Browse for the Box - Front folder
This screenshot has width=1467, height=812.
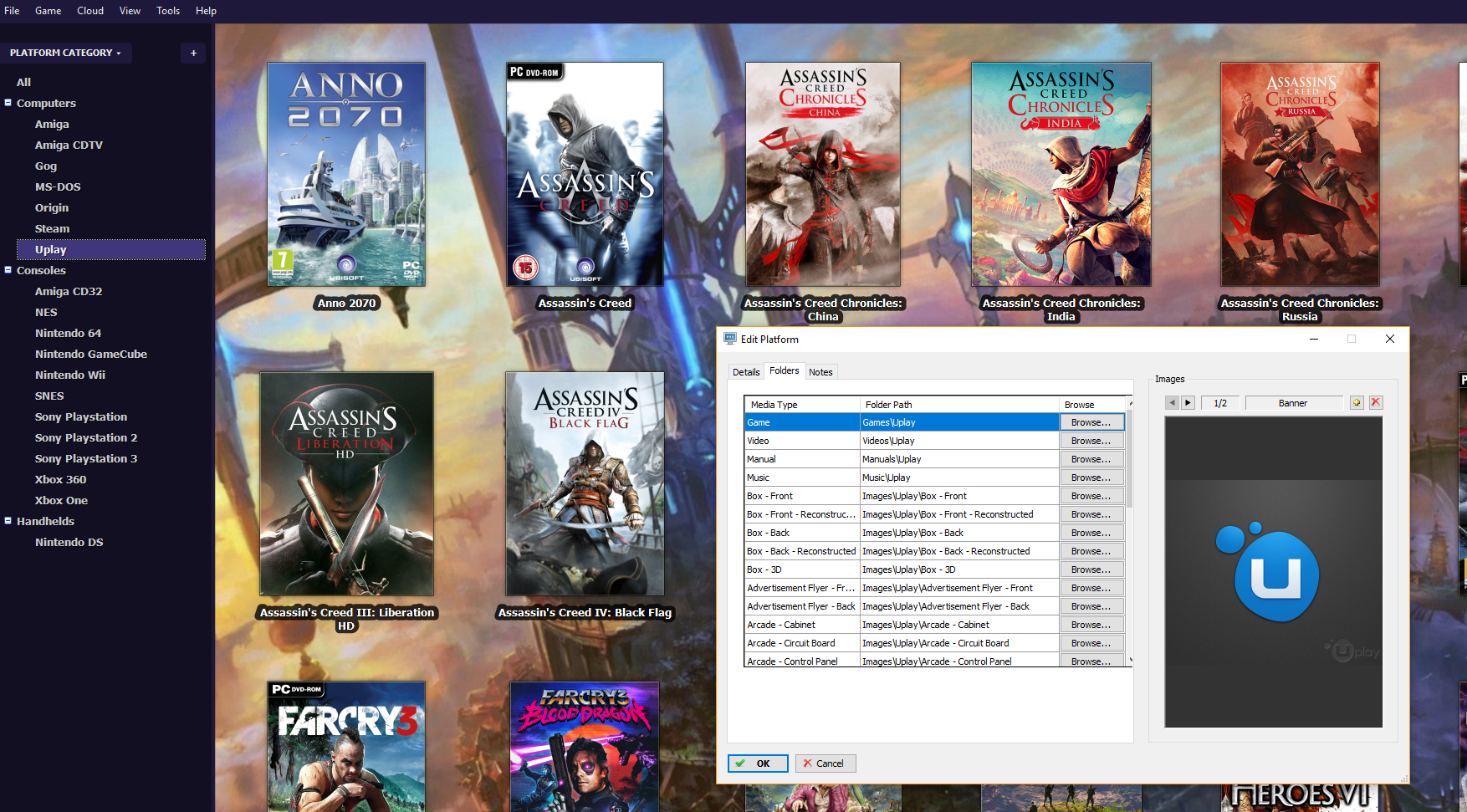click(x=1091, y=496)
